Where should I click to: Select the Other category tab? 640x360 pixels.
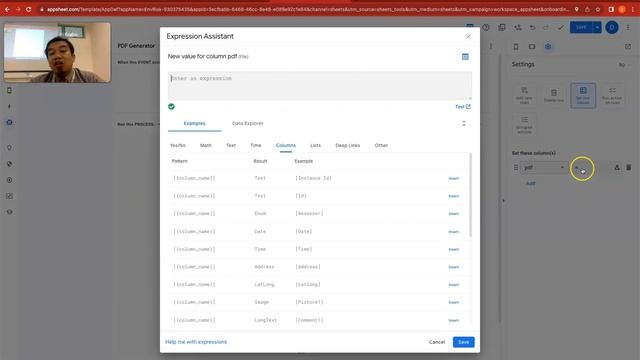coord(381,145)
